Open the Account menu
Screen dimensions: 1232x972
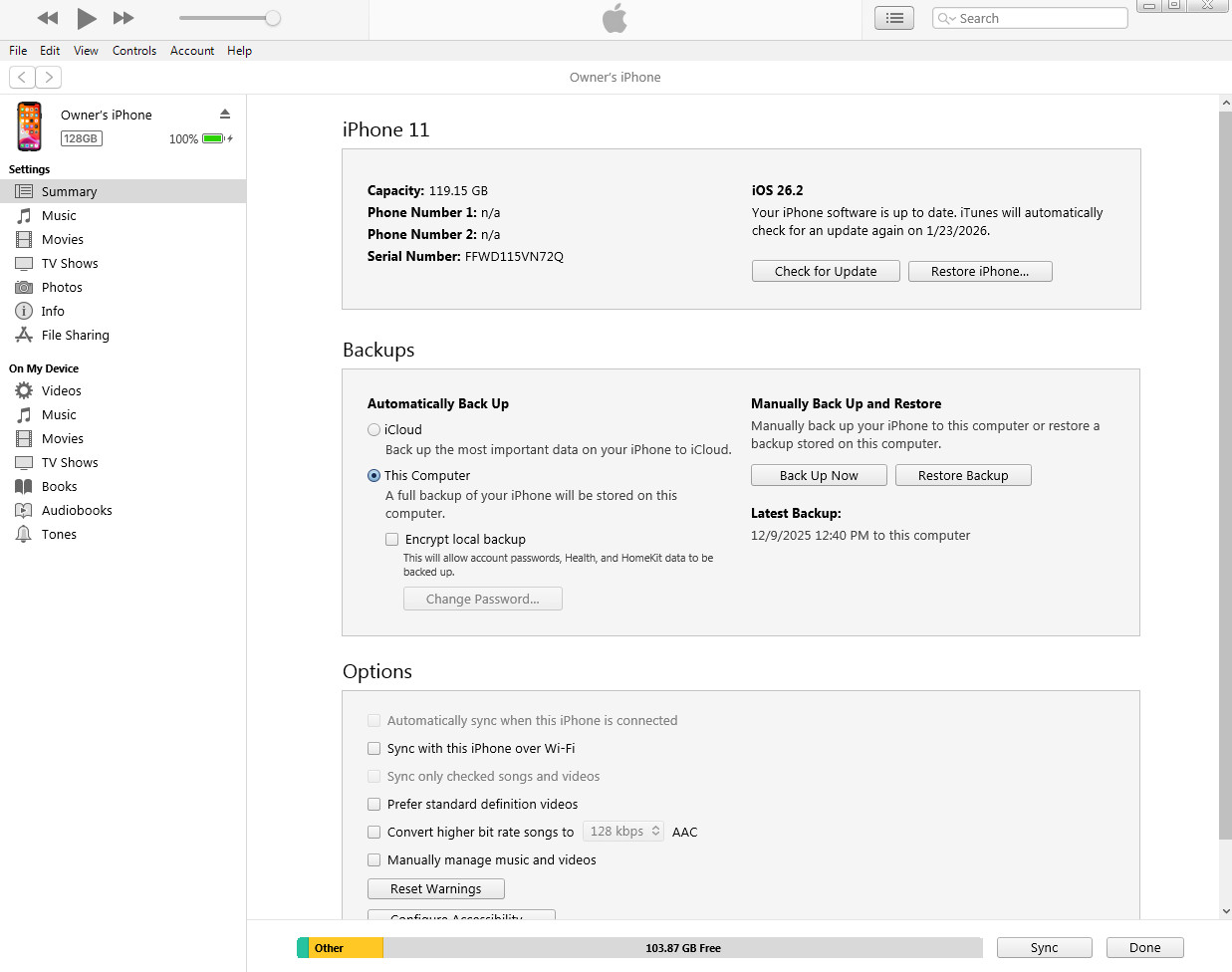pyautogui.click(x=192, y=51)
